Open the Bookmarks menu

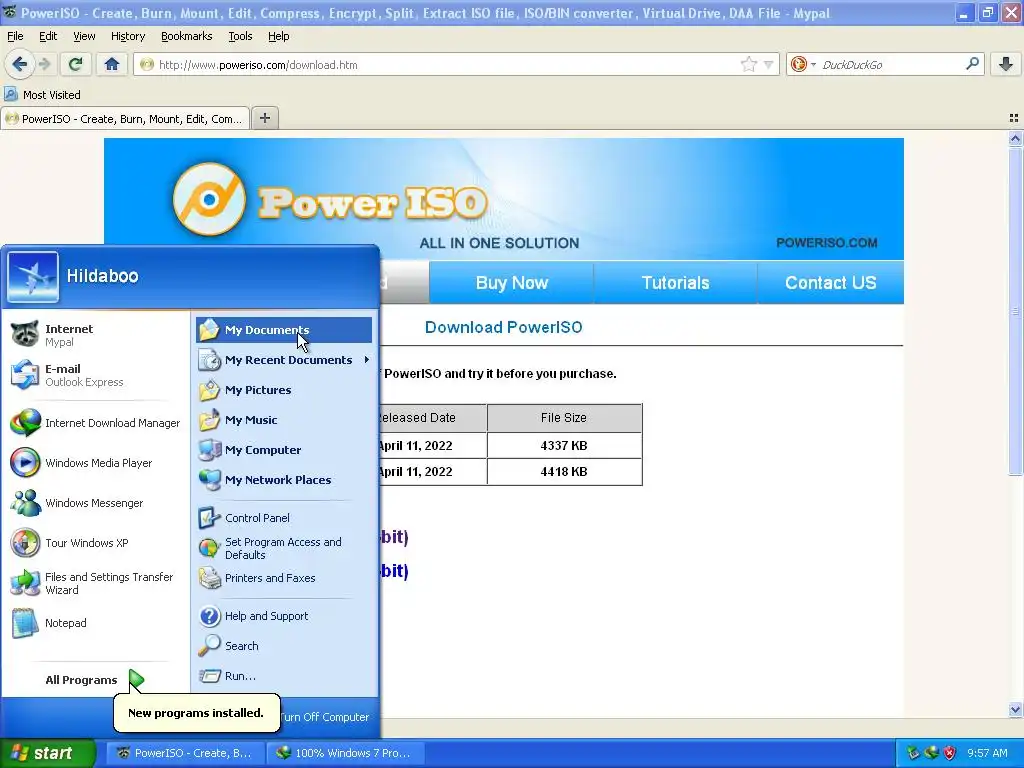[x=187, y=36]
